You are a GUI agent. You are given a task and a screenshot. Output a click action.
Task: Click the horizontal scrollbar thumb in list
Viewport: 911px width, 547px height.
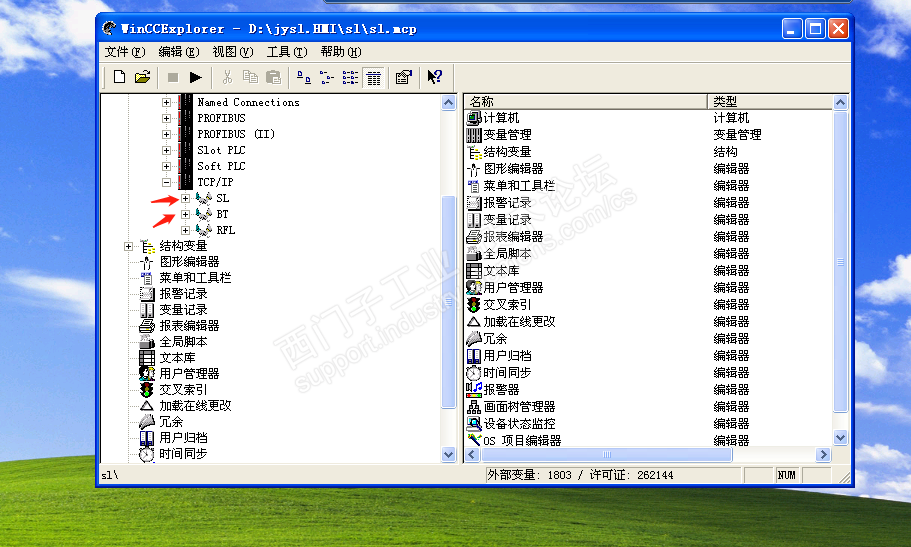(607, 455)
